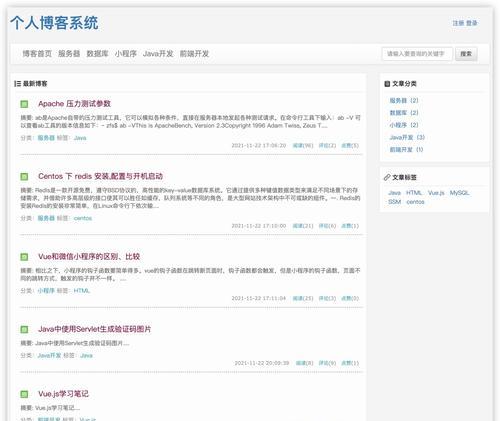
Task: Click the Java tag under the Apache post
Action: click(80, 138)
